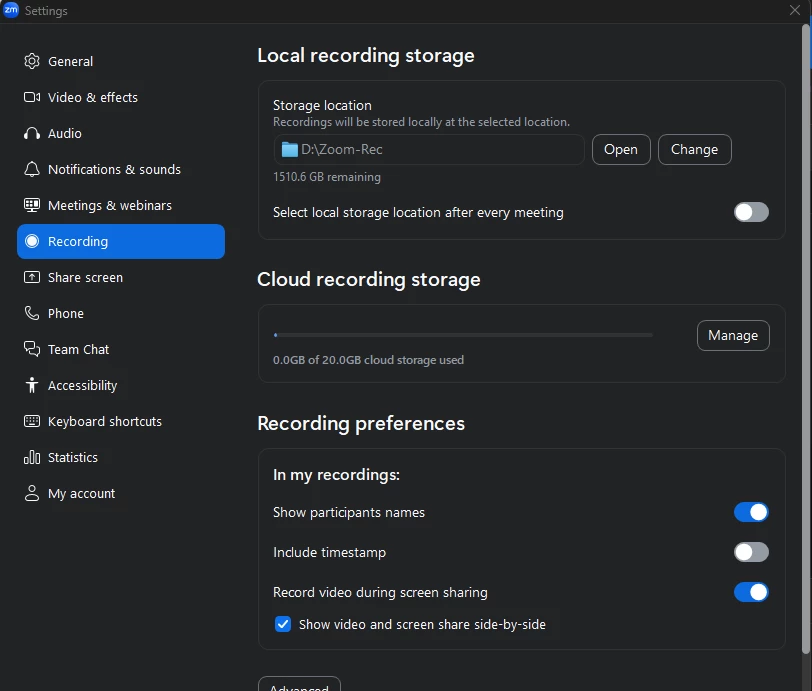Image resolution: width=812 pixels, height=691 pixels.
Task: Click the Notifications & sounds bell icon
Action: (x=32, y=169)
